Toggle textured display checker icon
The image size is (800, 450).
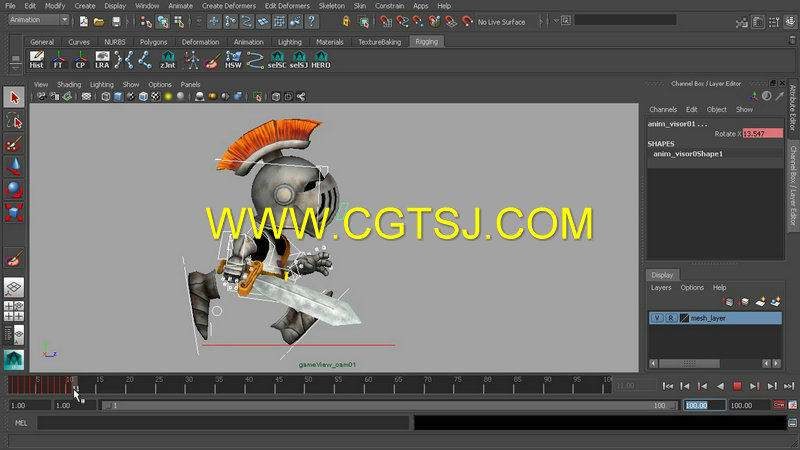[x=156, y=96]
